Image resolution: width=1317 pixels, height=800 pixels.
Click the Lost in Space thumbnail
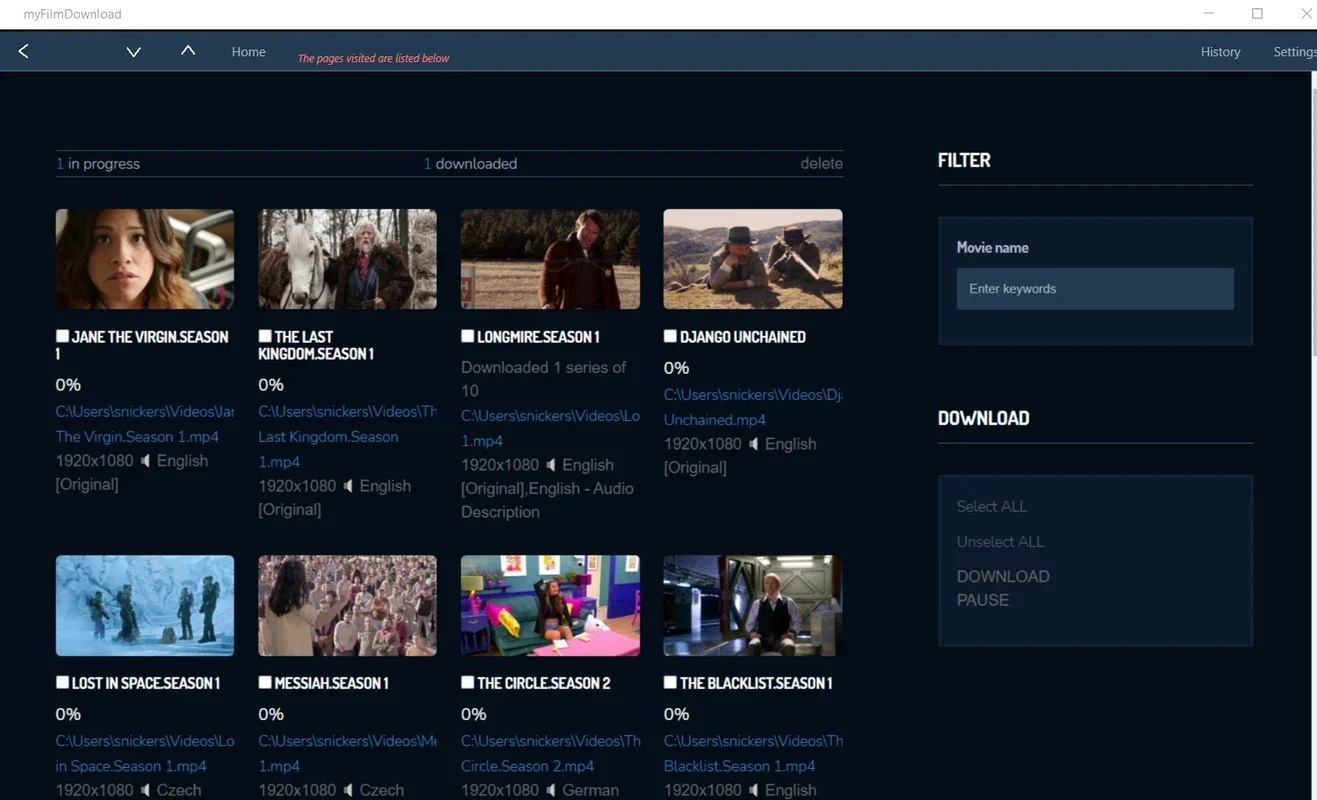(145, 606)
